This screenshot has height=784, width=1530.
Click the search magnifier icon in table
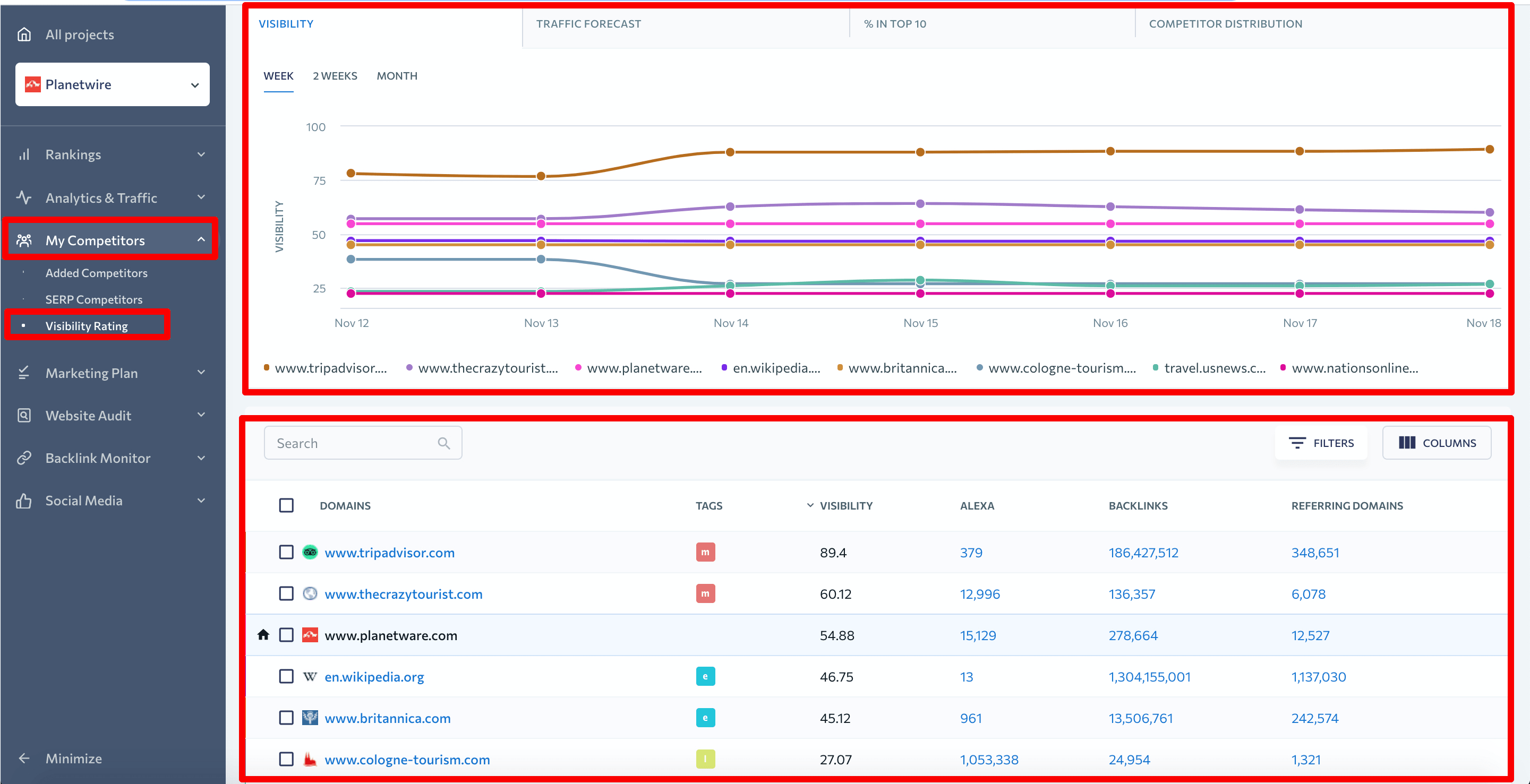(443, 443)
